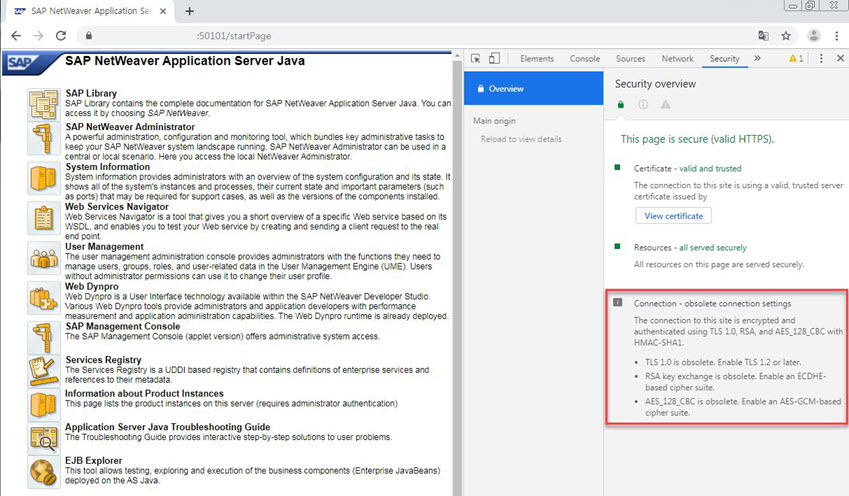Image resolution: width=849 pixels, height=496 pixels.
Task: Open Application Server Java Troubleshooting Guide link
Action: coord(168,427)
